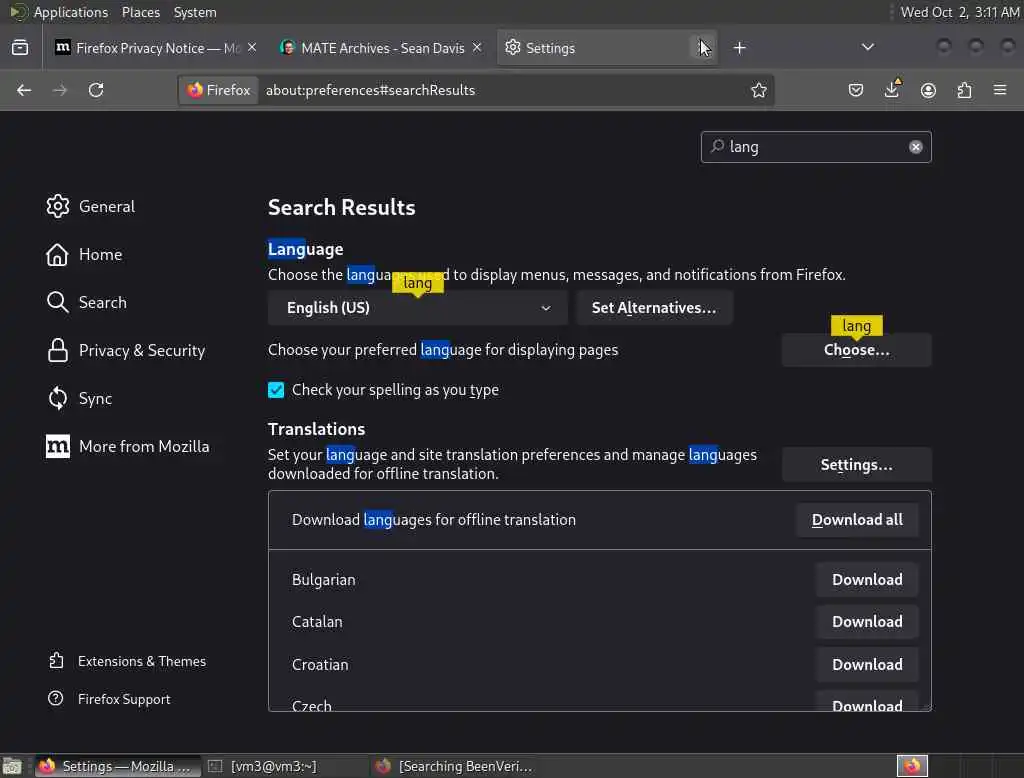Open the Privacy & Security category
This screenshot has width=1024, height=778.
point(125,351)
